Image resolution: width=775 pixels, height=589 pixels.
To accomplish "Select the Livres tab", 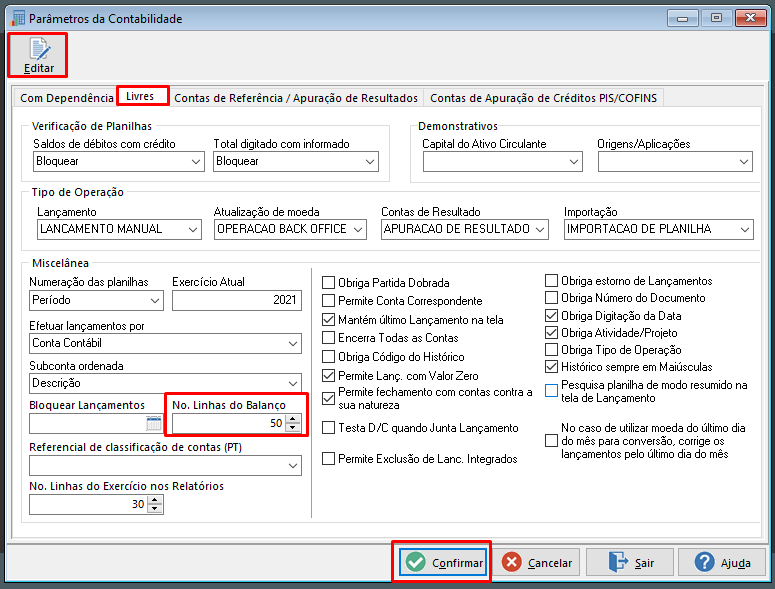I will click(143, 96).
